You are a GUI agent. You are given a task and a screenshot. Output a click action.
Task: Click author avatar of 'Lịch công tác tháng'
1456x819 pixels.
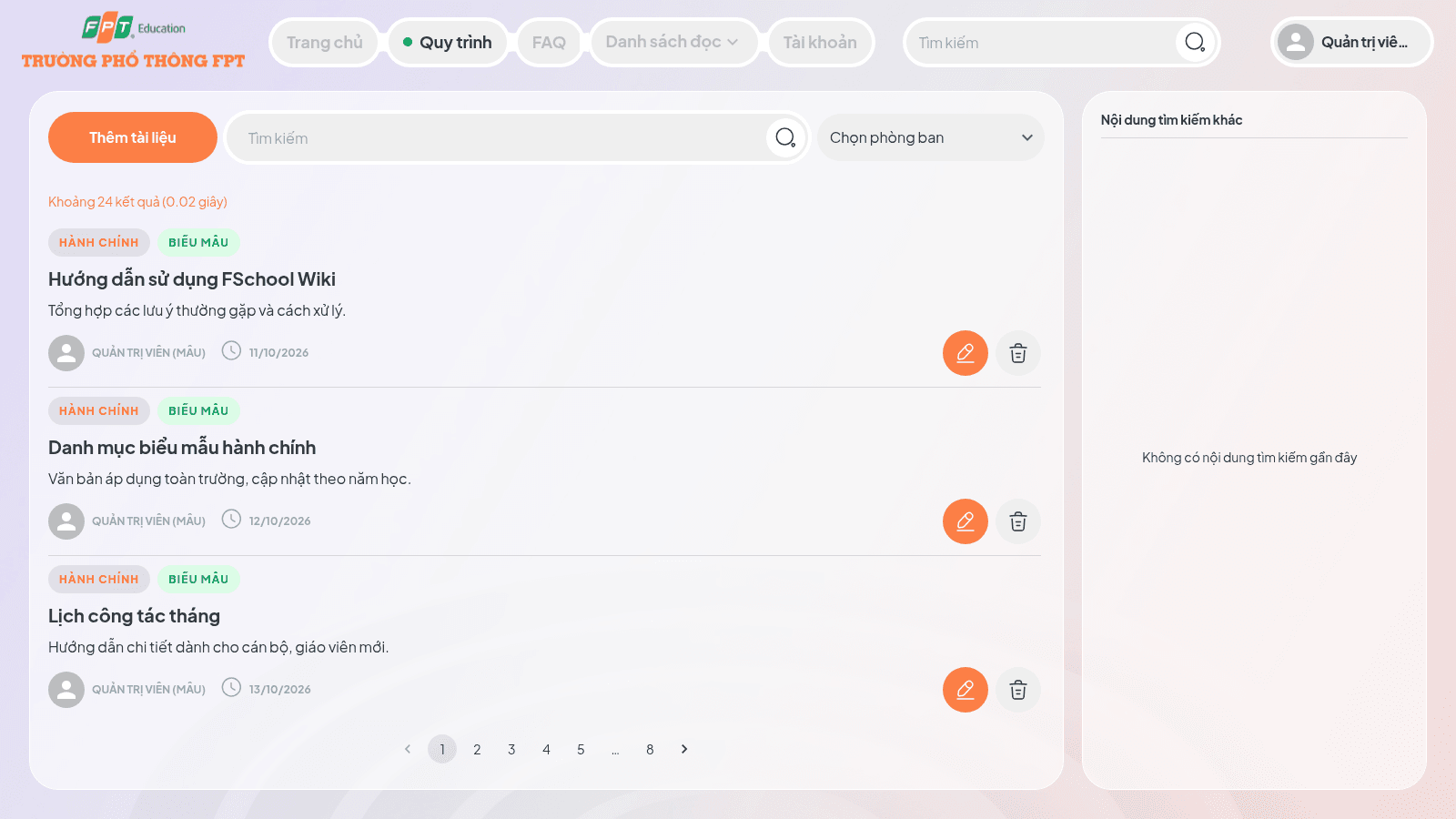pyautogui.click(x=66, y=690)
